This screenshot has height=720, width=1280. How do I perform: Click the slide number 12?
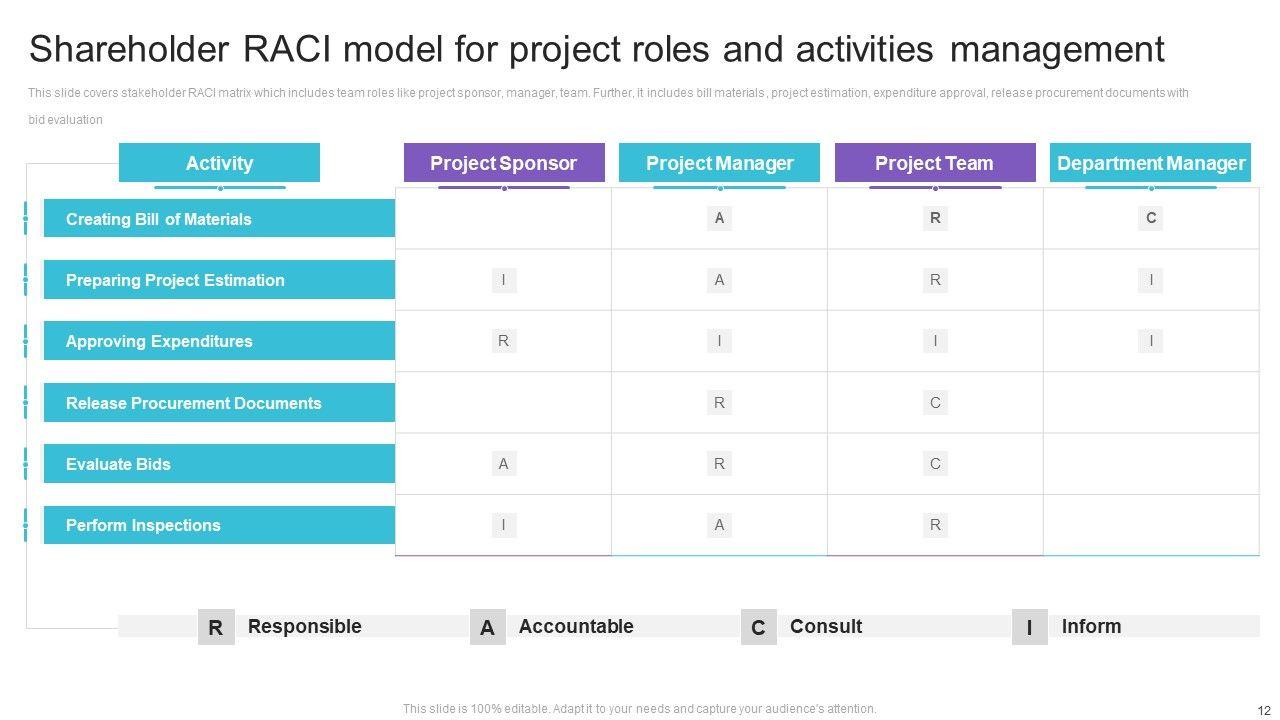(x=1264, y=710)
